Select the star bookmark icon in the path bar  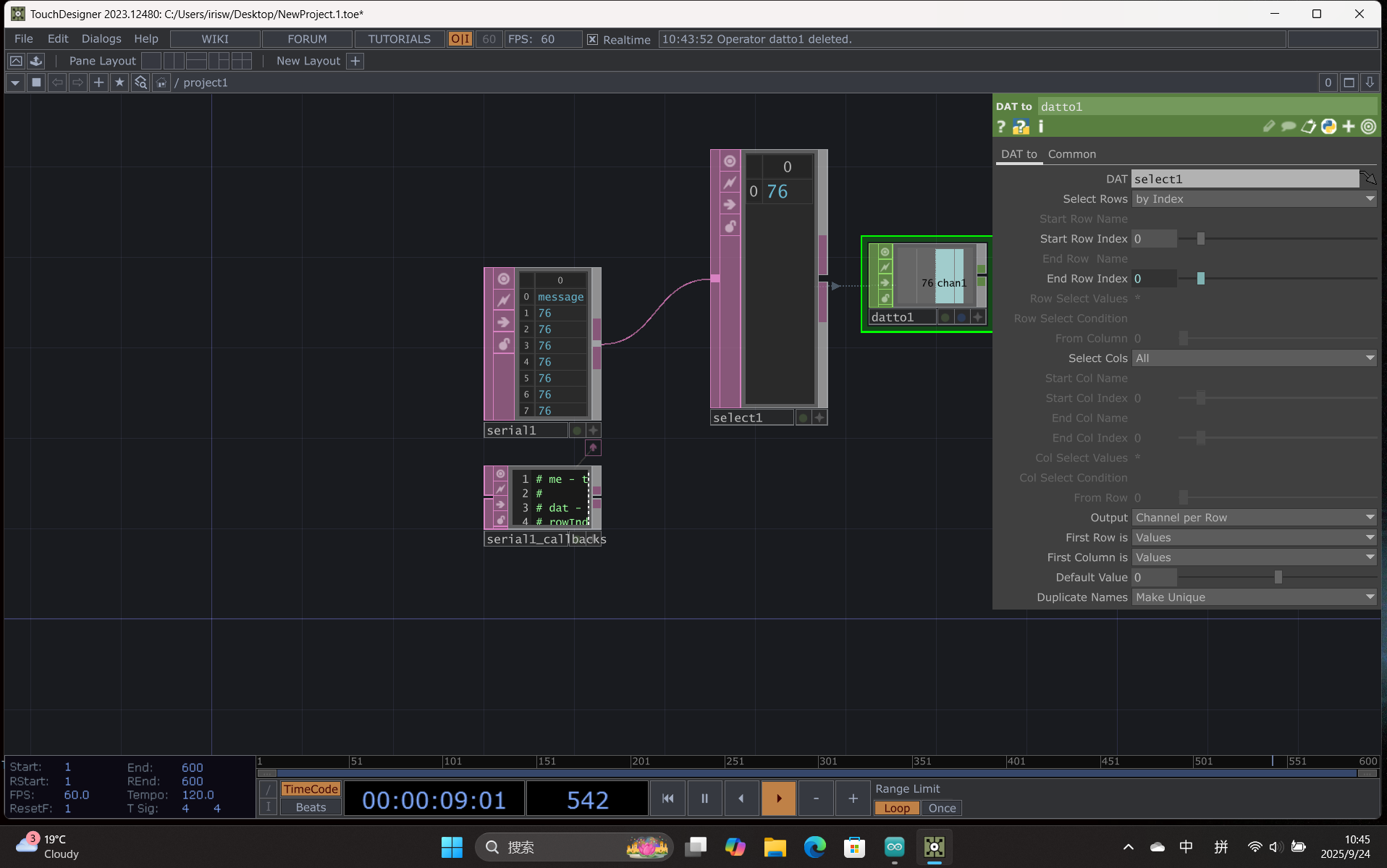[119, 82]
